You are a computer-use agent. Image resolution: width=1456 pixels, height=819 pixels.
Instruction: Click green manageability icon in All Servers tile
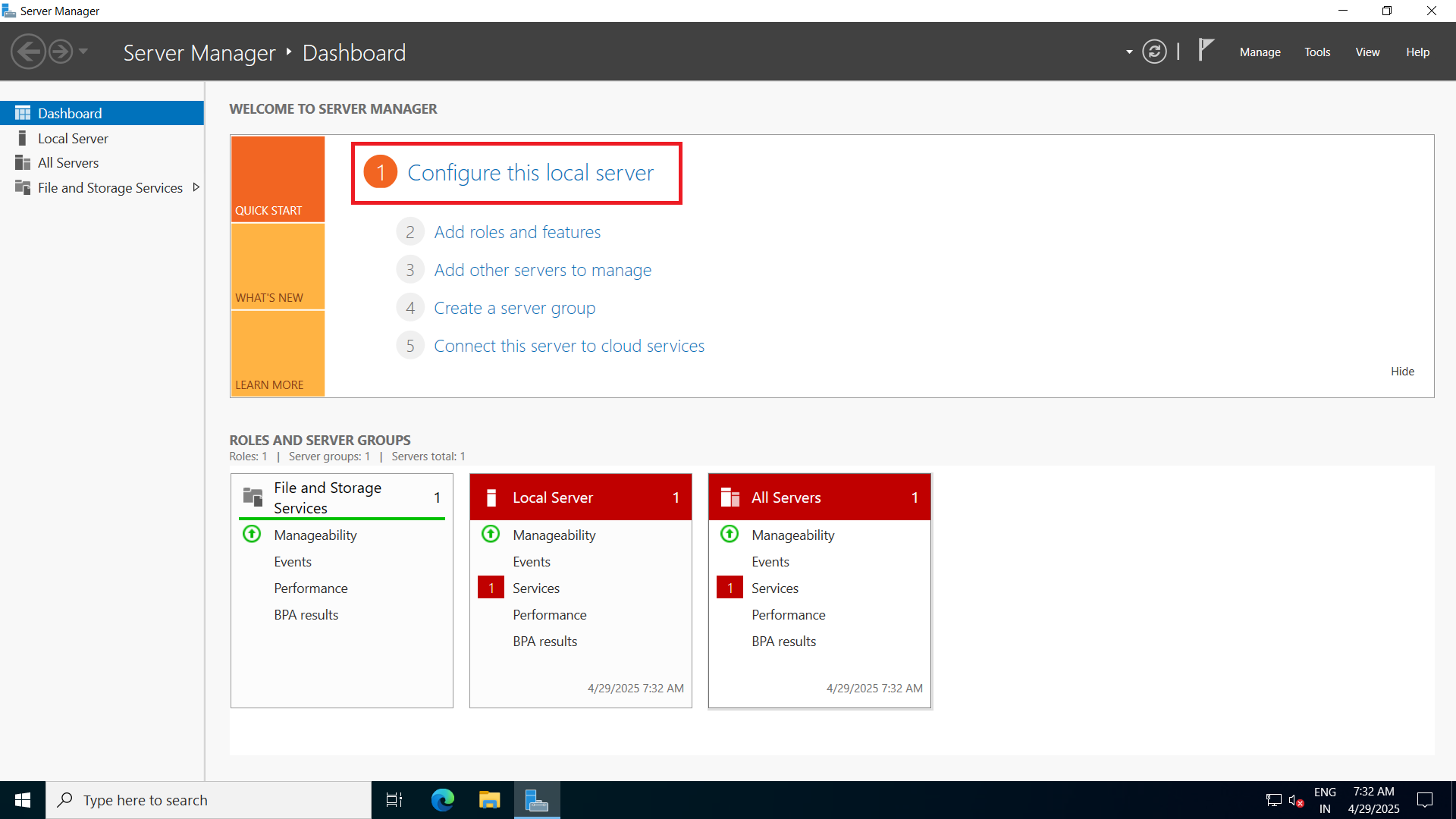730,534
